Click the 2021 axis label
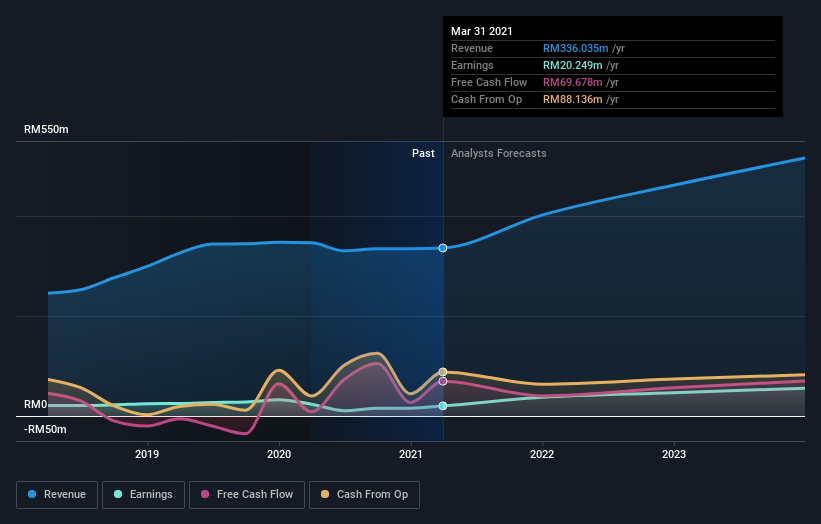The image size is (821, 524). [x=411, y=454]
